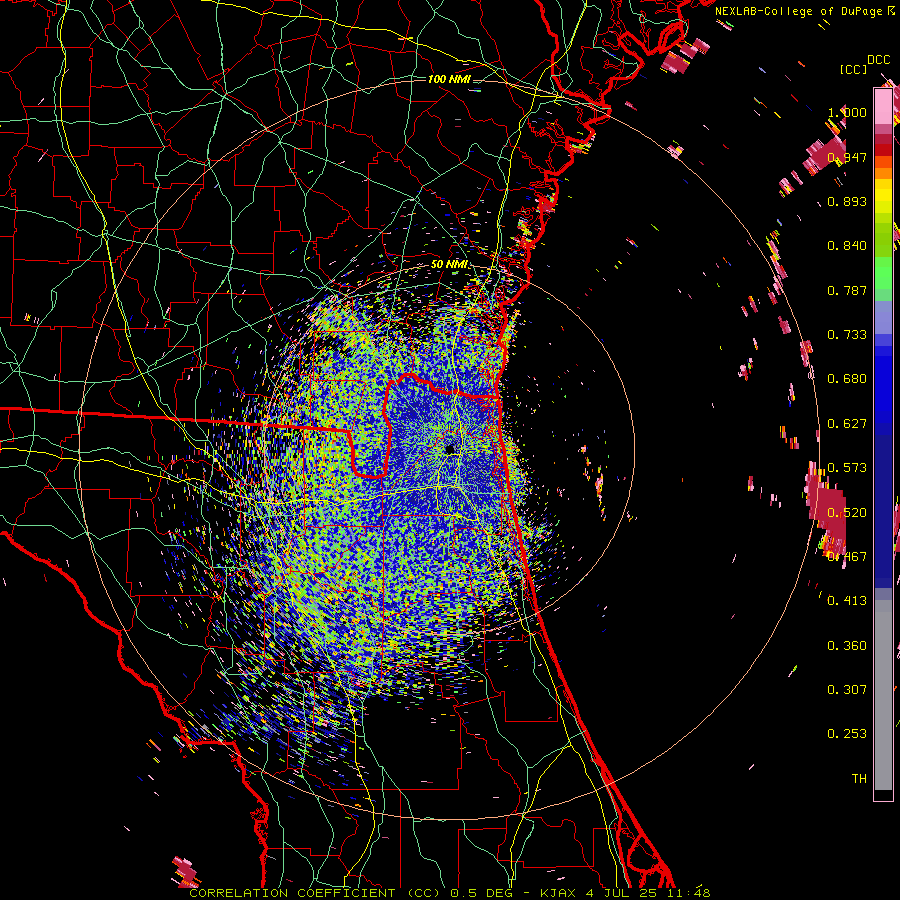Screen dimensions: 900x900
Task: Click the 0.5 DEG elevation text in caption
Action: pyautogui.click(x=481, y=893)
